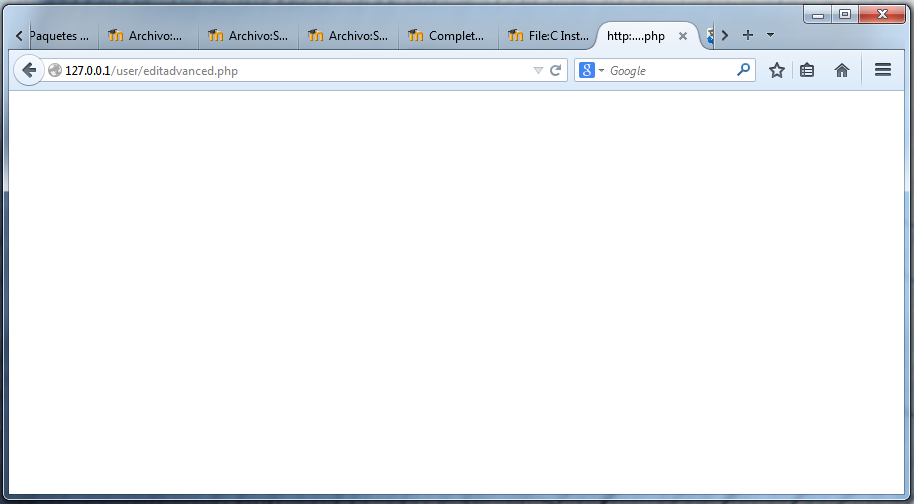
Task: Open the hamburger menu
Action: (883, 70)
